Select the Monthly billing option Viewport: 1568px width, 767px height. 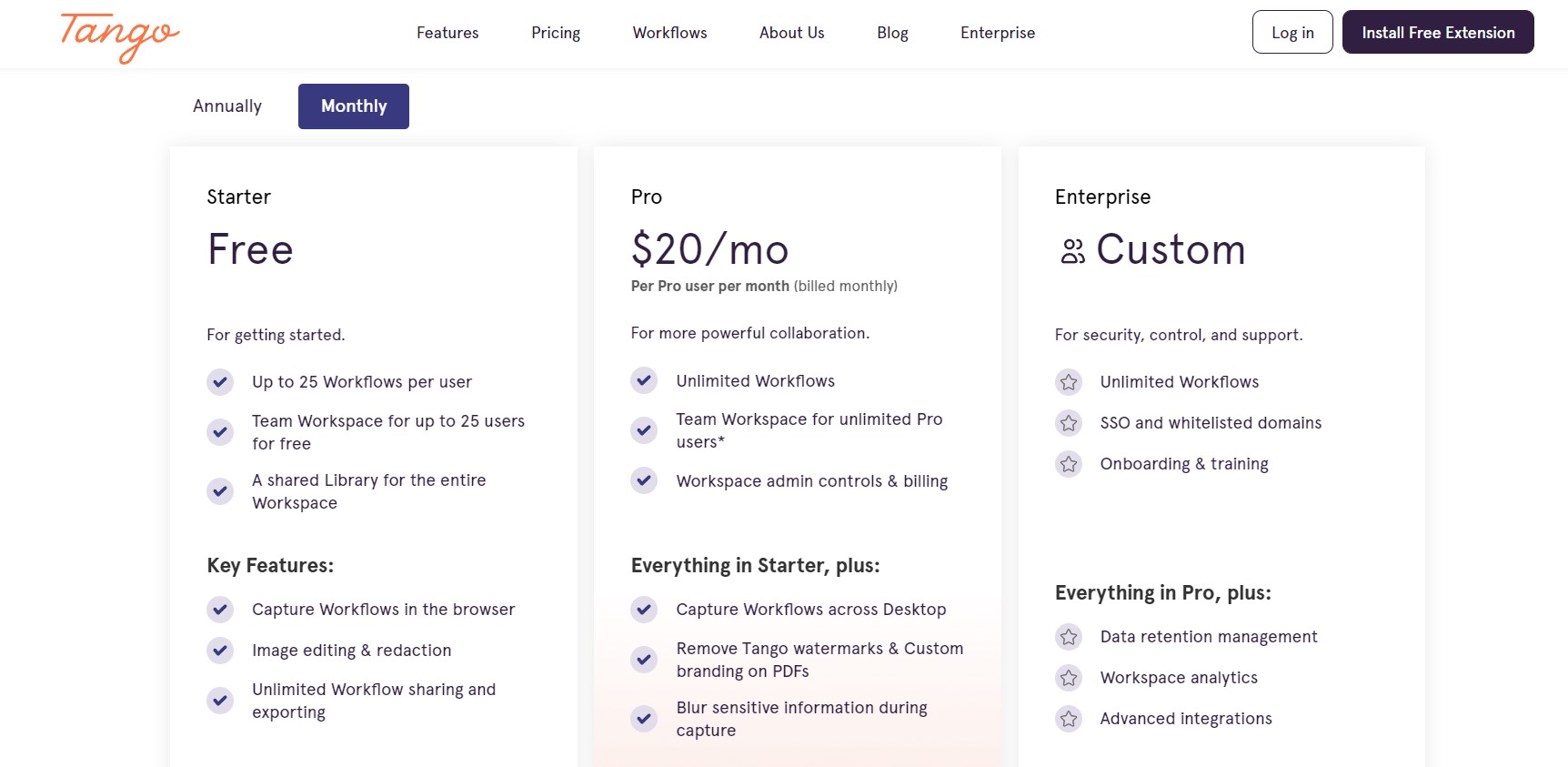[354, 106]
